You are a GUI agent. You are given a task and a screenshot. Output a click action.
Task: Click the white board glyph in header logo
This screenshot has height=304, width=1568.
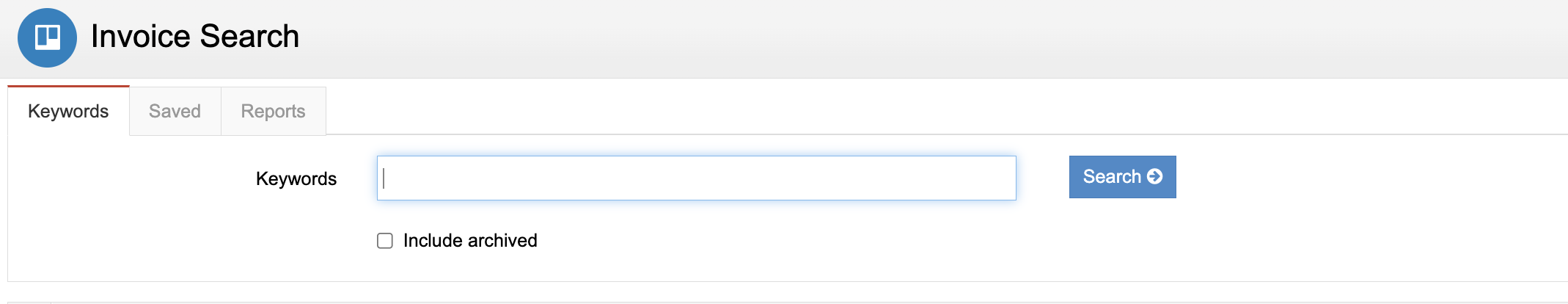[x=48, y=37]
